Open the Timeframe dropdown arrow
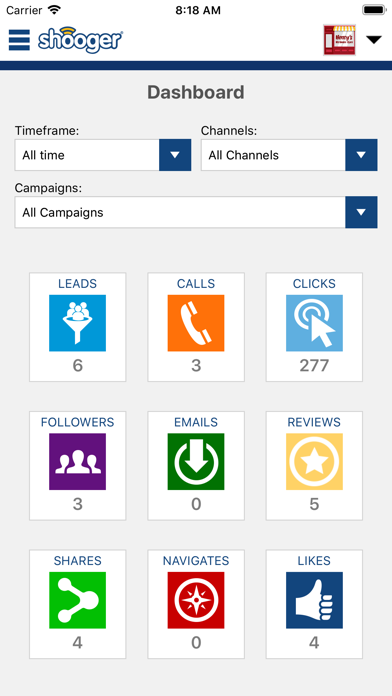 tap(175, 155)
